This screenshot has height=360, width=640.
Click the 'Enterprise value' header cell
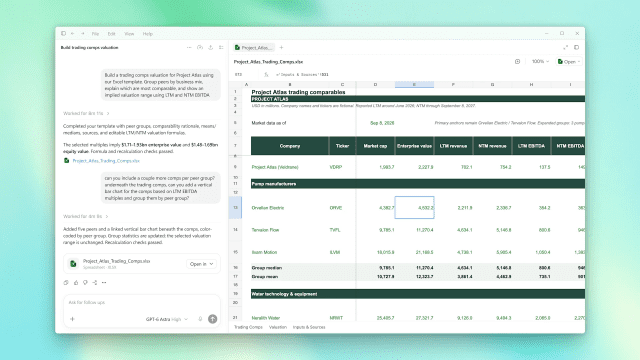tap(414, 146)
